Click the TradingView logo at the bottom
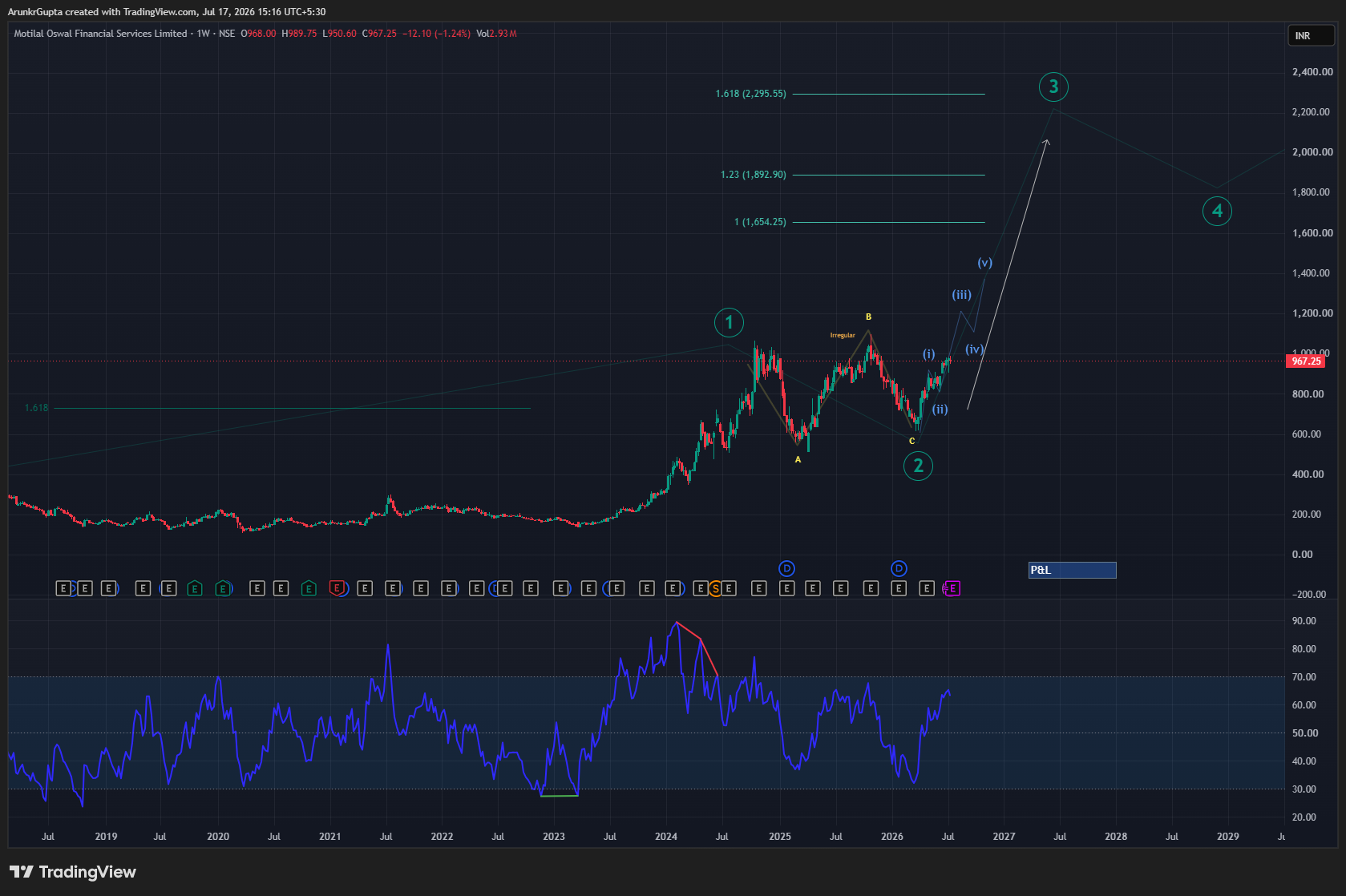The height and width of the screenshot is (896, 1346). coord(73,872)
